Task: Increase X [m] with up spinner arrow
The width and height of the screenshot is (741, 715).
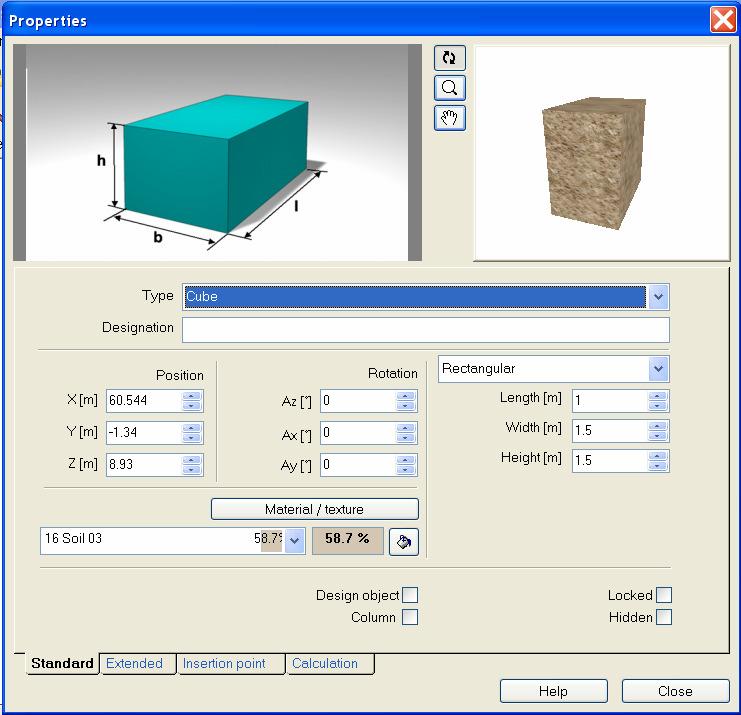Action: pos(192,396)
